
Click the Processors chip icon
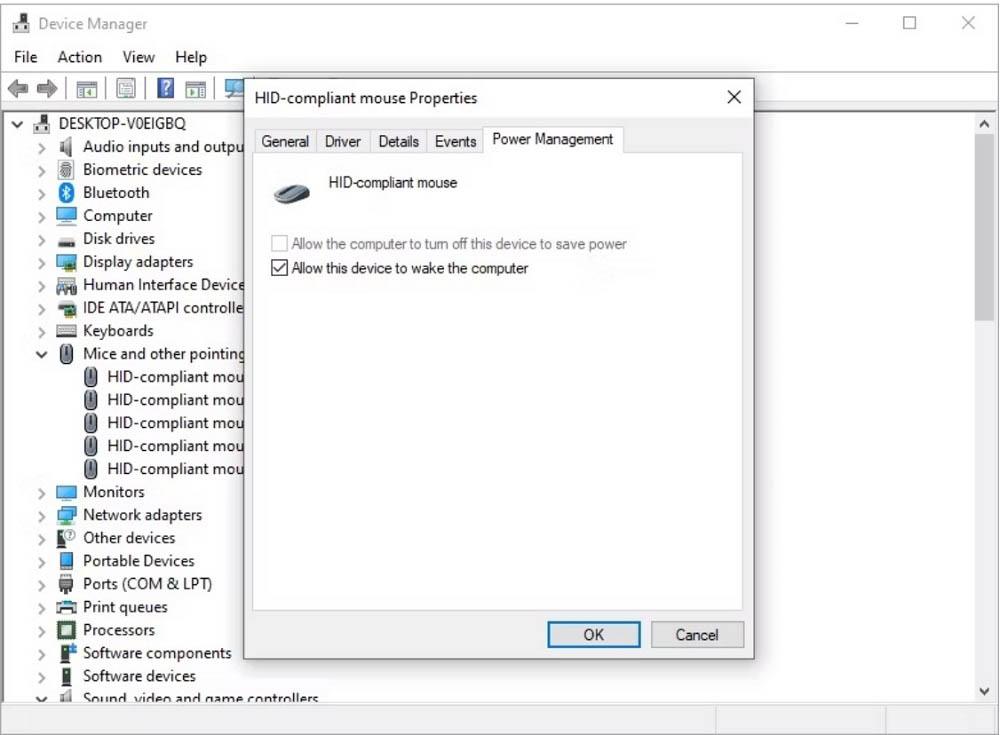pos(66,630)
